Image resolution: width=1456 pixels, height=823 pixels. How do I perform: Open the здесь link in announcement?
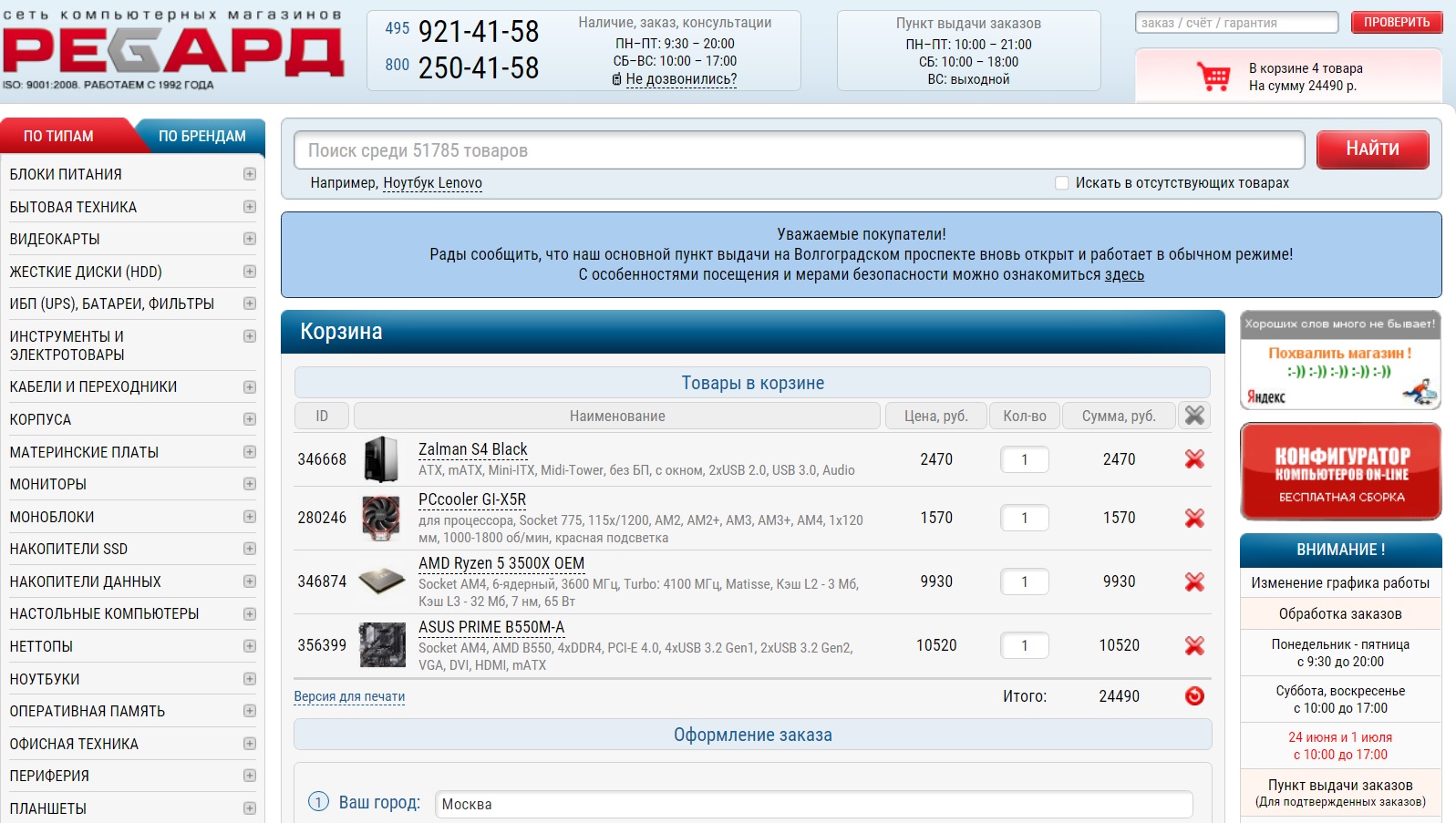click(x=1124, y=275)
